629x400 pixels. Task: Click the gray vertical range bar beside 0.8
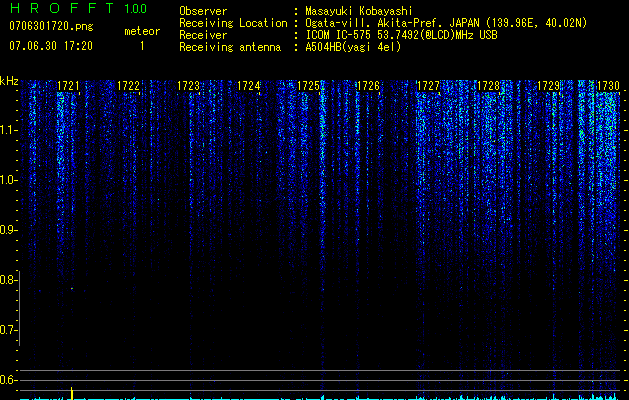(19, 308)
